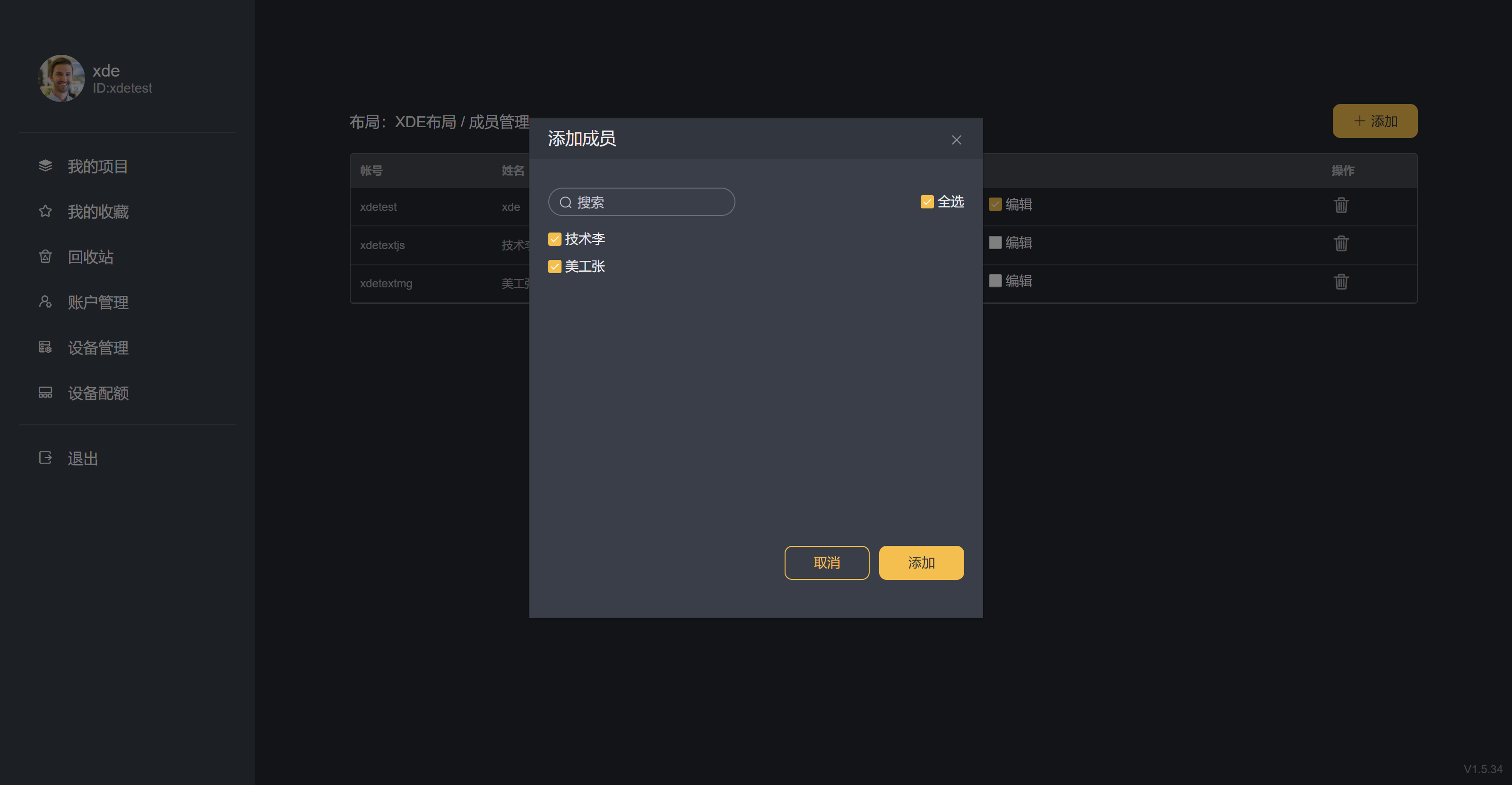Screen dimensions: 1512x785
Task: Delete the xdetextjs member row
Action: pyautogui.click(x=1341, y=243)
